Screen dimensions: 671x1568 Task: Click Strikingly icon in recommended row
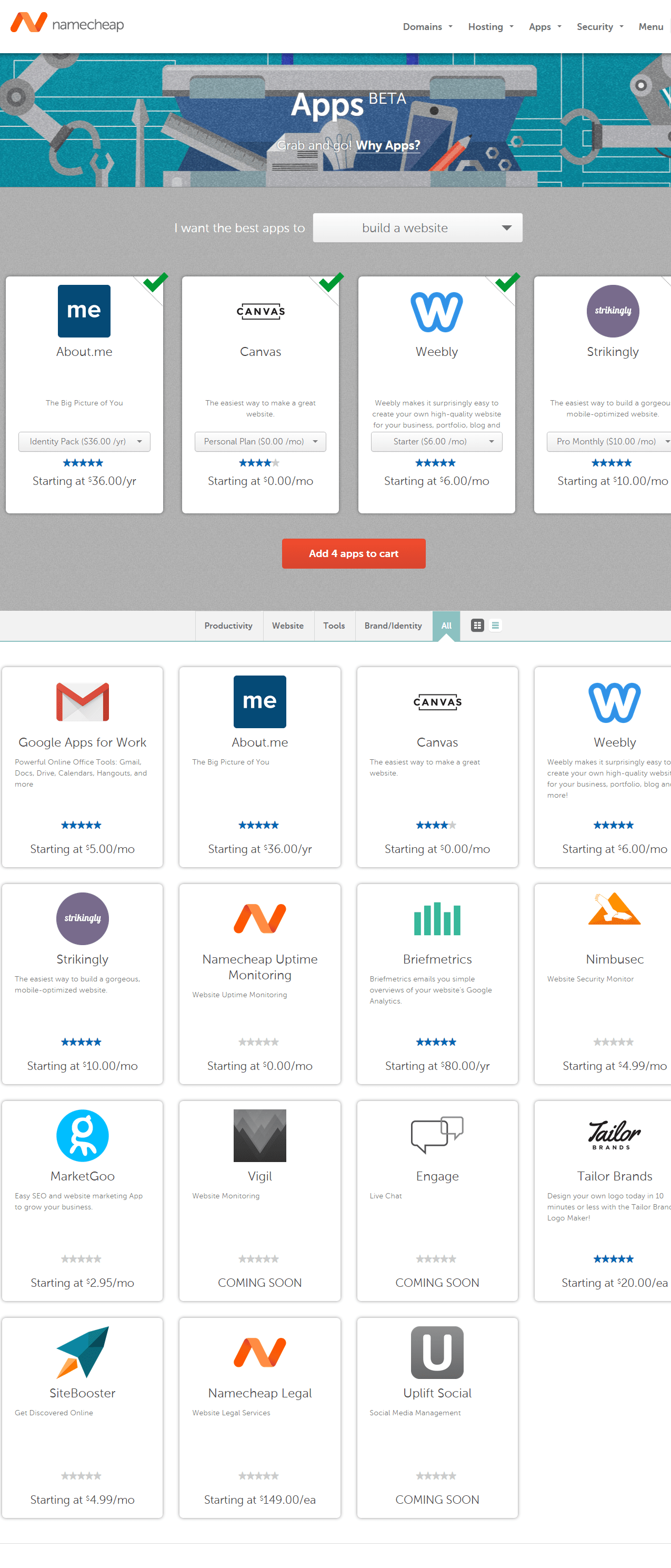(613, 311)
